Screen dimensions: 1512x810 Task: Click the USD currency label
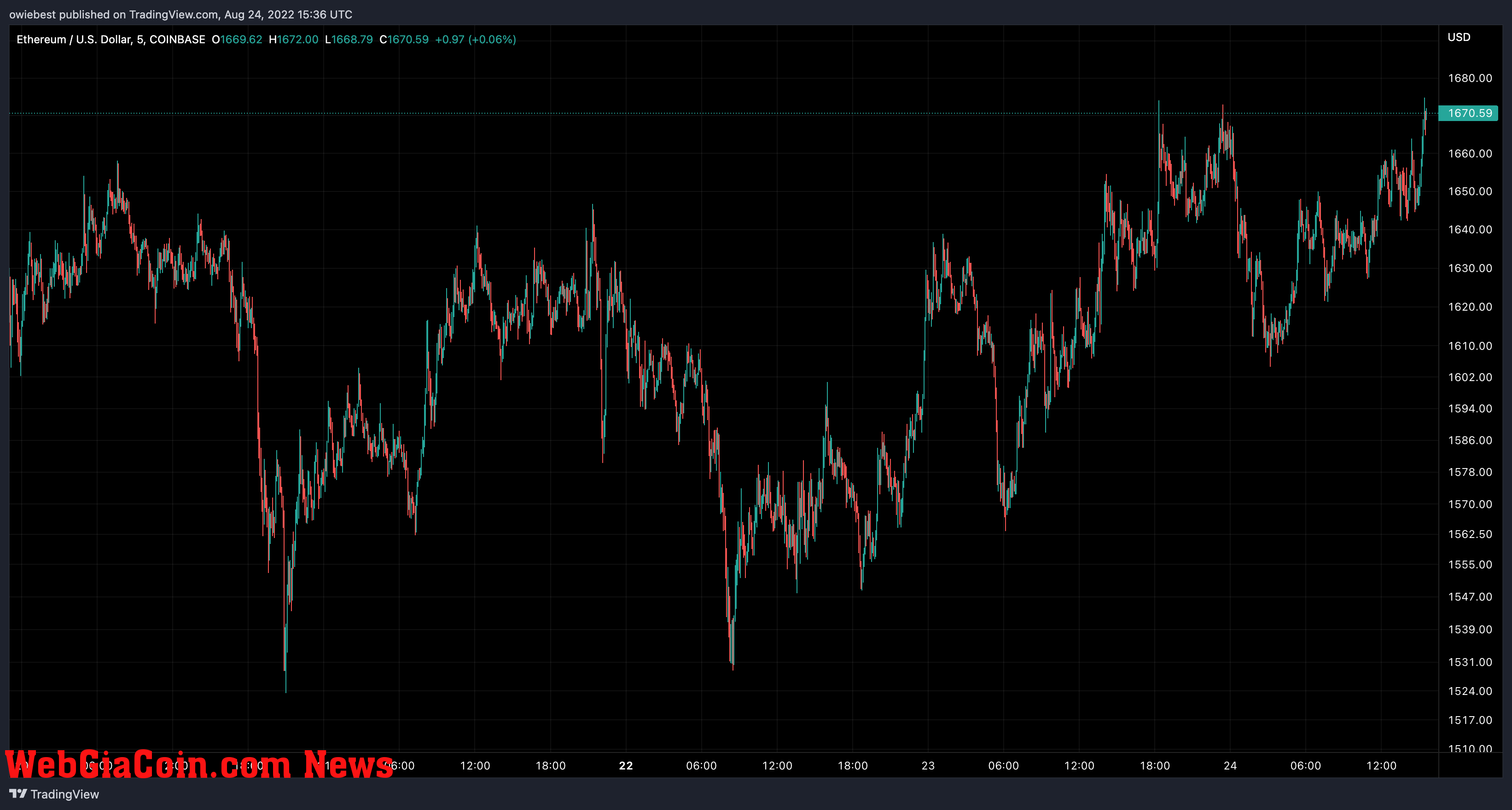1459,37
